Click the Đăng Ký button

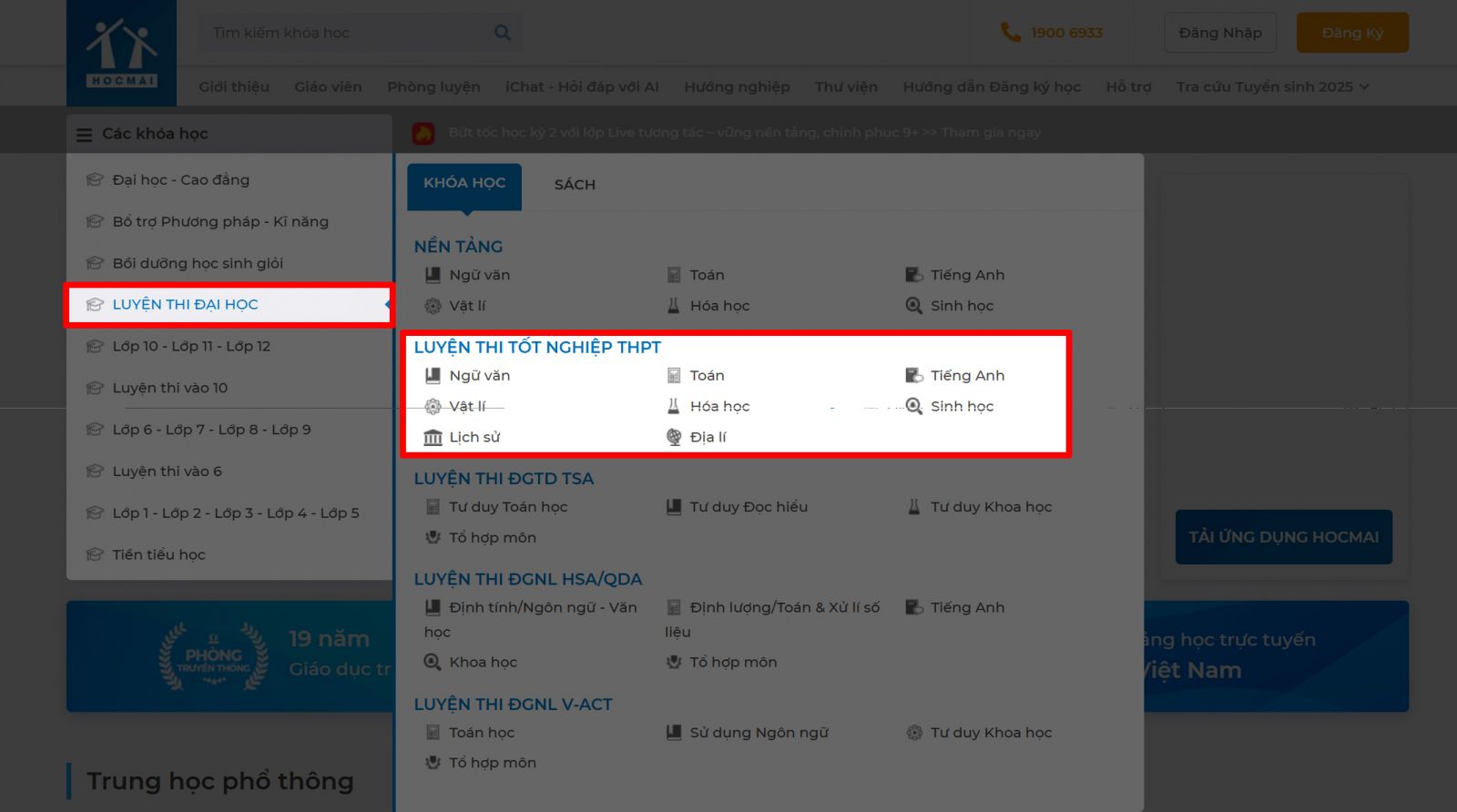click(x=1352, y=33)
